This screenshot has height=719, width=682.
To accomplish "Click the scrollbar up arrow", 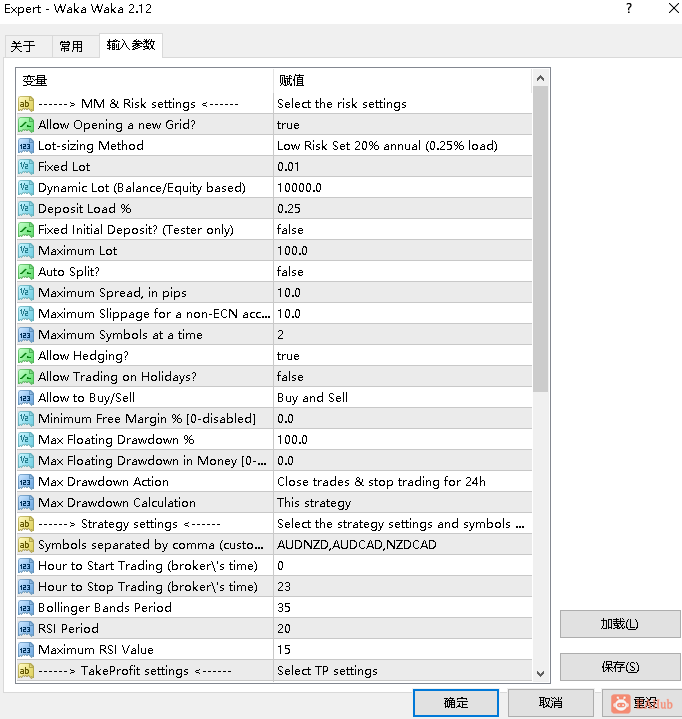I will point(540,78).
